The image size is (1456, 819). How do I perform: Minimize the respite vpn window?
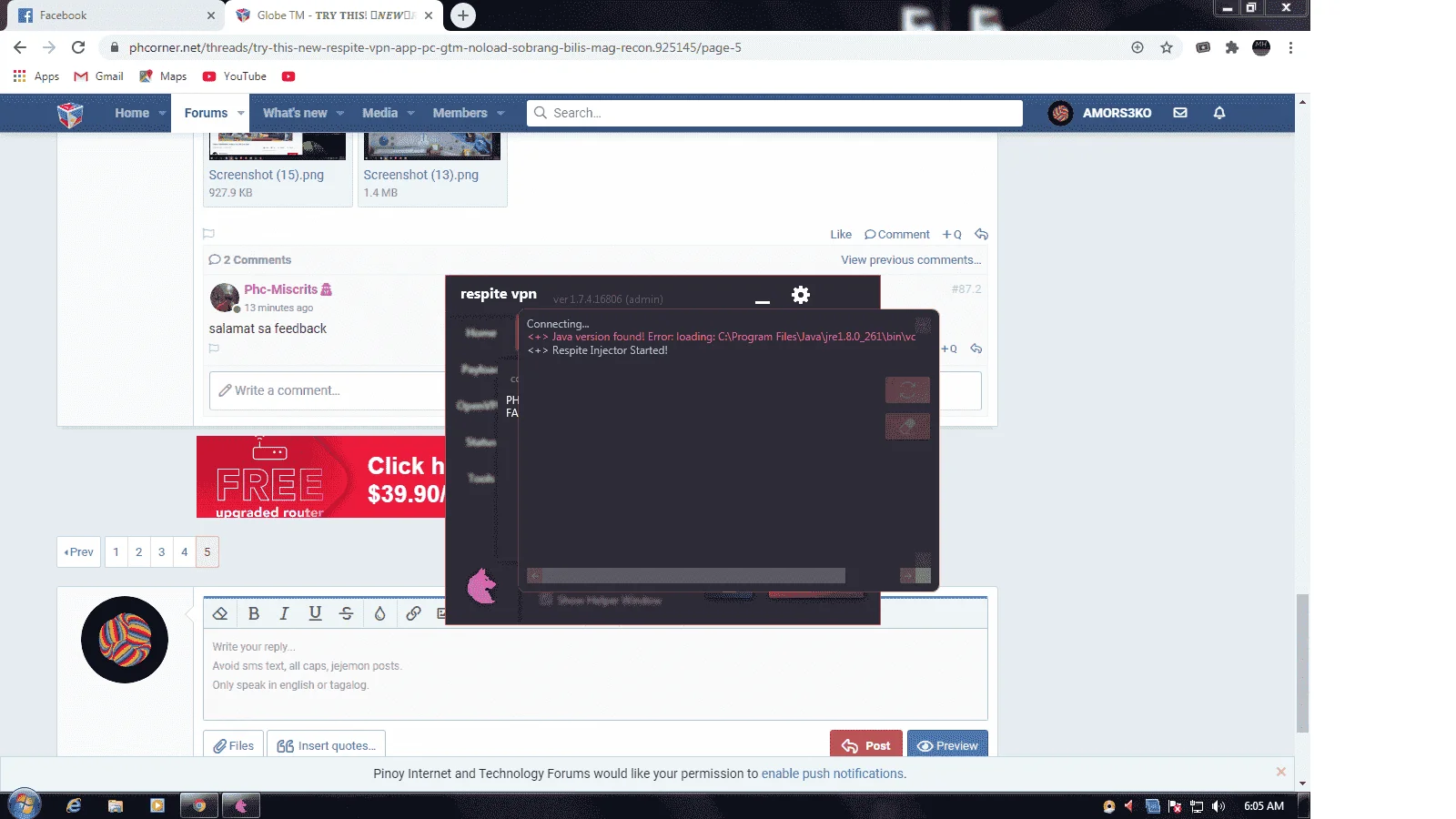point(763,301)
